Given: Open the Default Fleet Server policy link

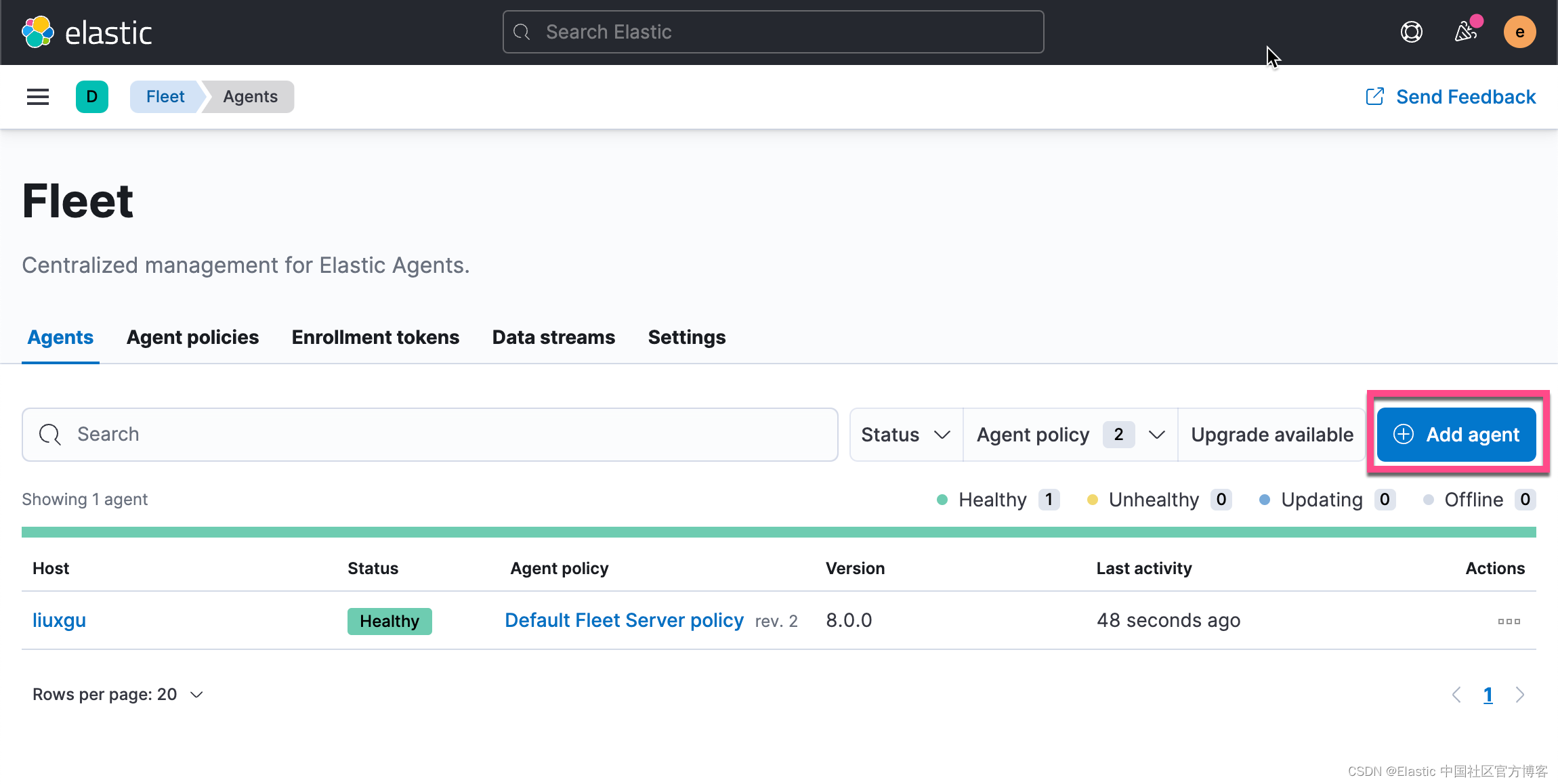Looking at the screenshot, I should (x=623, y=620).
